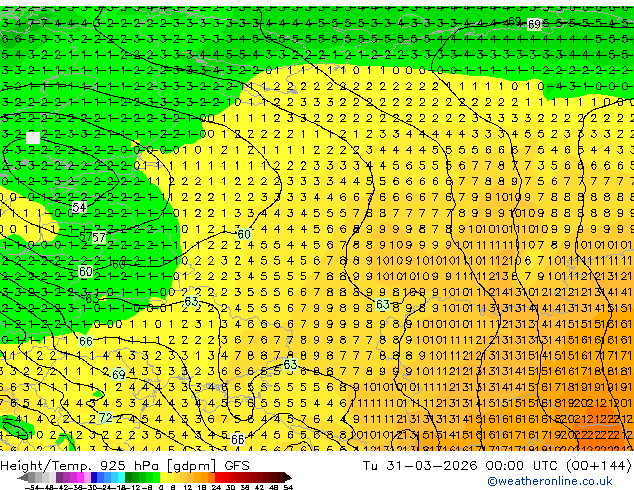Viewport: 634px width, 490px height.
Task: Click the map title "Height/Temp. 925 hPa [gdpm] GFS"
Action: click(x=125, y=466)
